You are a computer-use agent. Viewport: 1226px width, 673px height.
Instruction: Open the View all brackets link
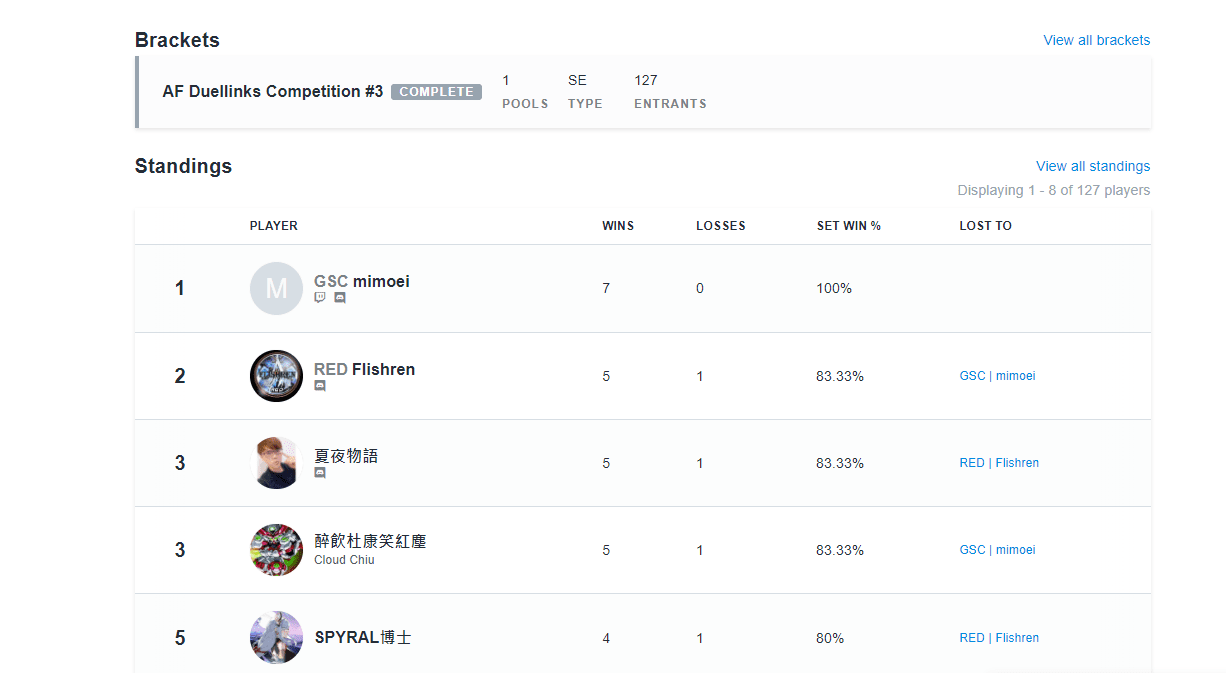(x=1096, y=41)
